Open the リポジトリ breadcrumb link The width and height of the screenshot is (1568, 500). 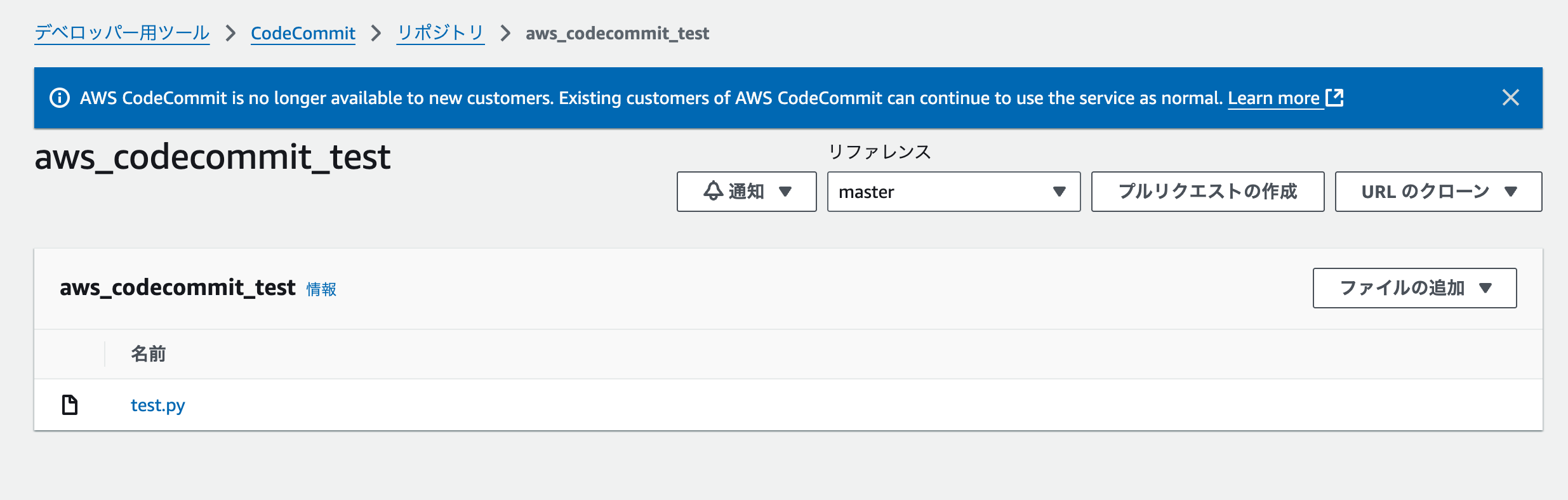click(441, 33)
